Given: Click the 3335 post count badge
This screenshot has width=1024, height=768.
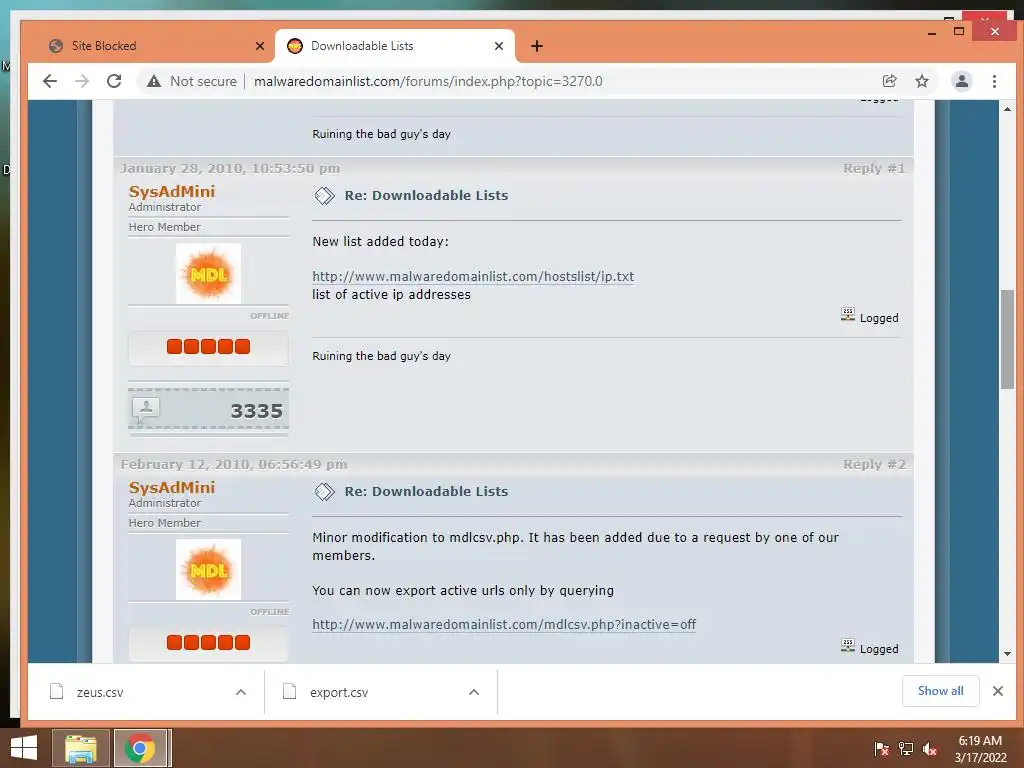Looking at the screenshot, I should (208, 409).
